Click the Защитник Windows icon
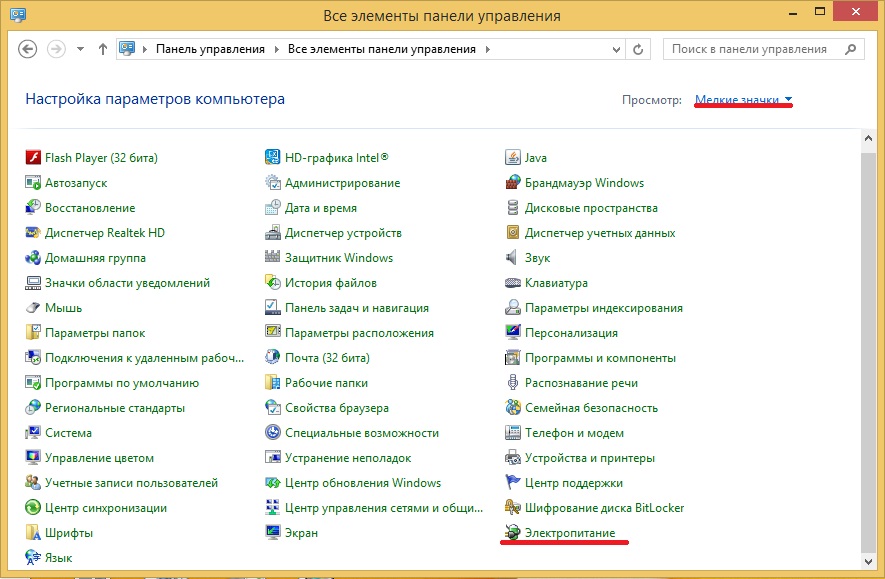The width and height of the screenshot is (885, 579). (273, 258)
